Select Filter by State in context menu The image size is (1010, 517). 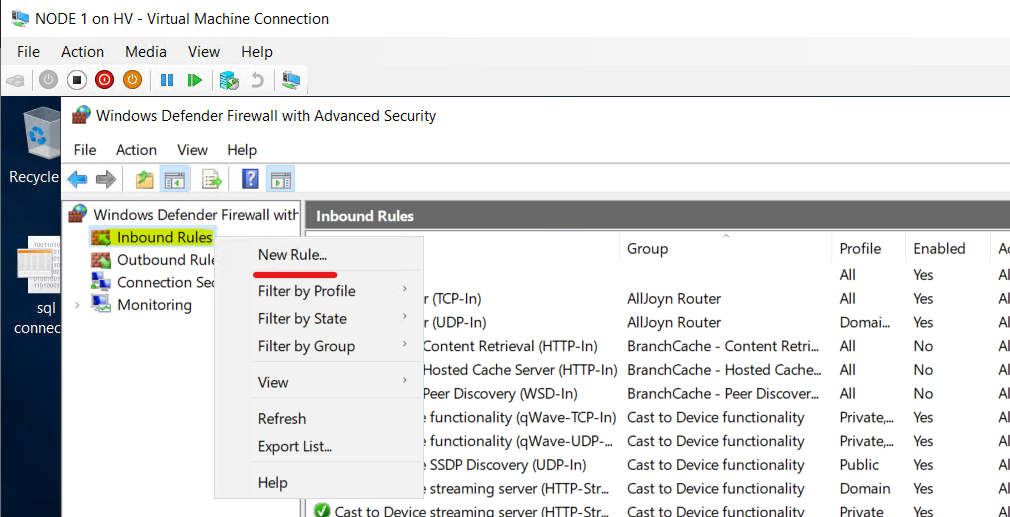tap(318, 319)
